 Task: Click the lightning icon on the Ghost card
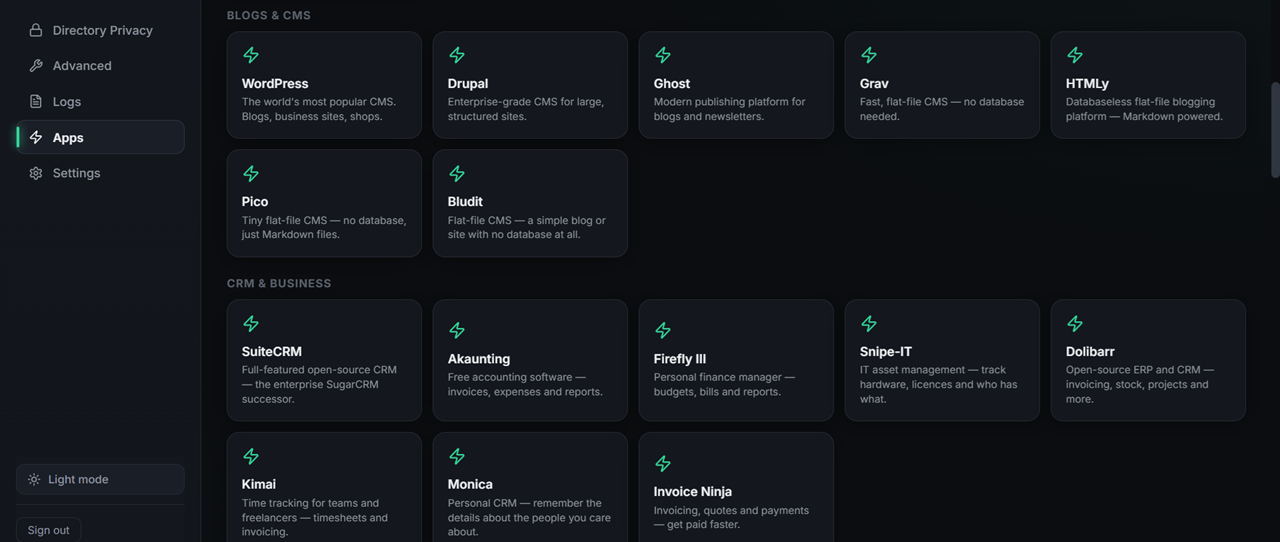click(663, 55)
